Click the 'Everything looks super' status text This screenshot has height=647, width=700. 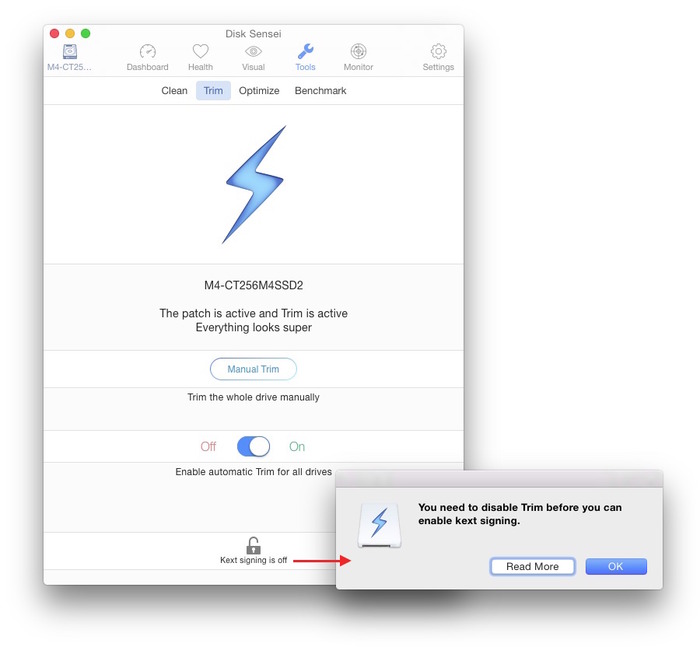click(254, 327)
